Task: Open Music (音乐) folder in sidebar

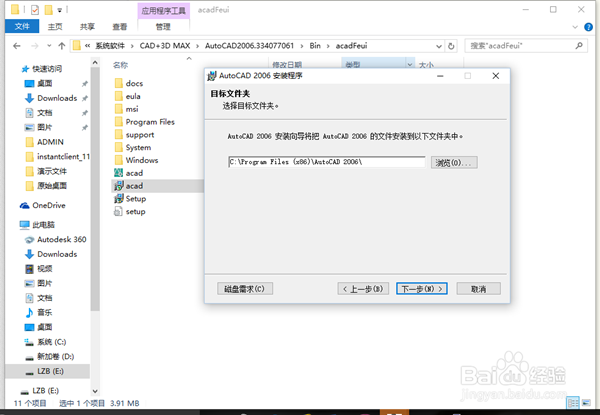Action: coord(38,312)
